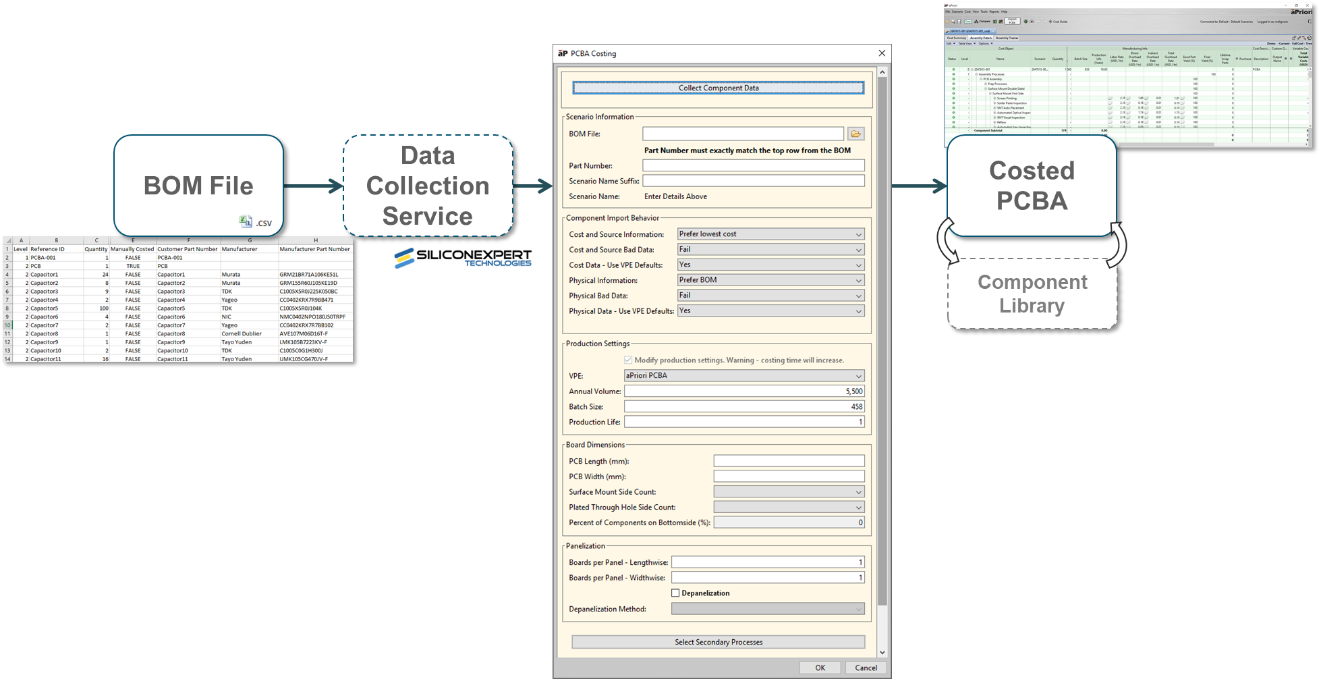The height and width of the screenshot is (679, 1321).
Task: Open Cost and Source Information dropdown
Action: click(770, 234)
